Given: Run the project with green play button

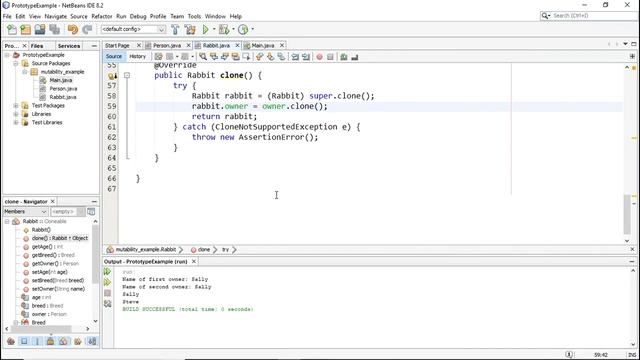Looking at the screenshot, I should (206, 29).
